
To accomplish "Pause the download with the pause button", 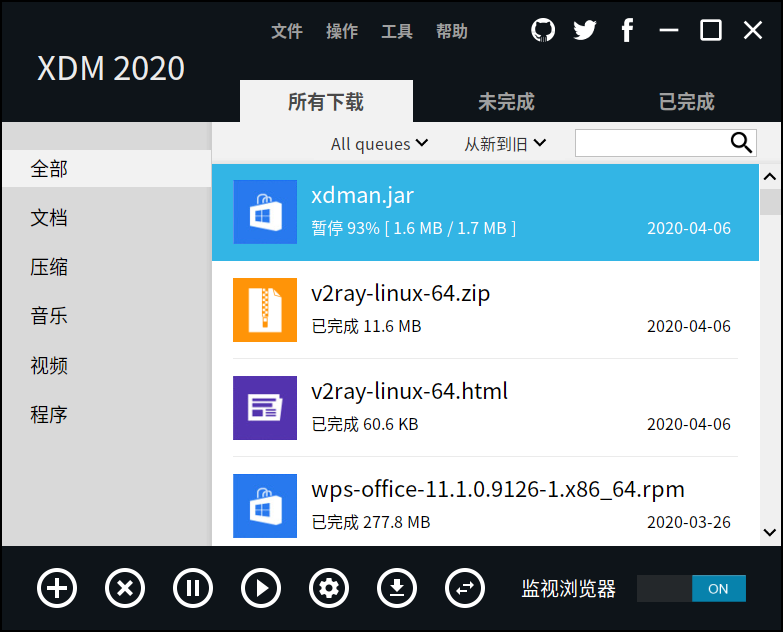I will pos(193,588).
